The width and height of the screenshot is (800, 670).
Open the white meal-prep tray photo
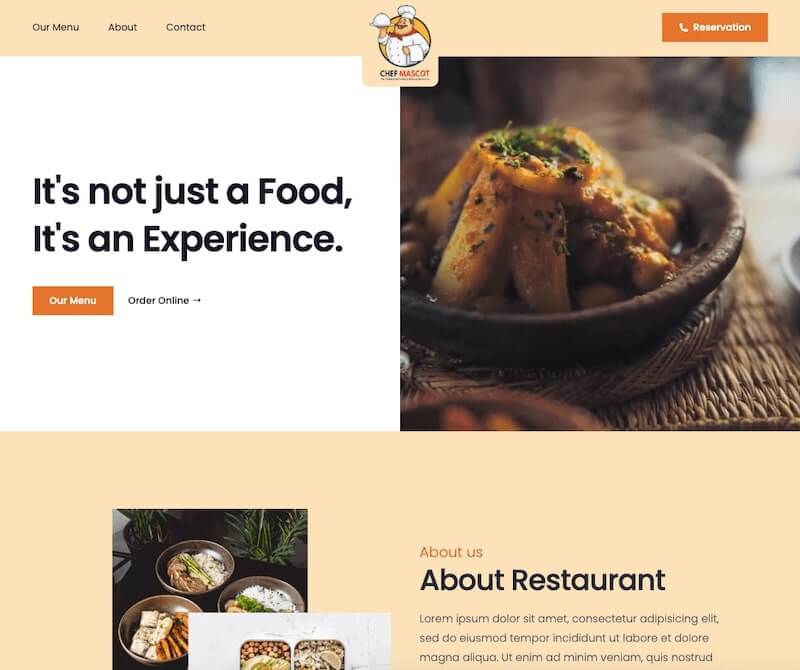(289, 642)
